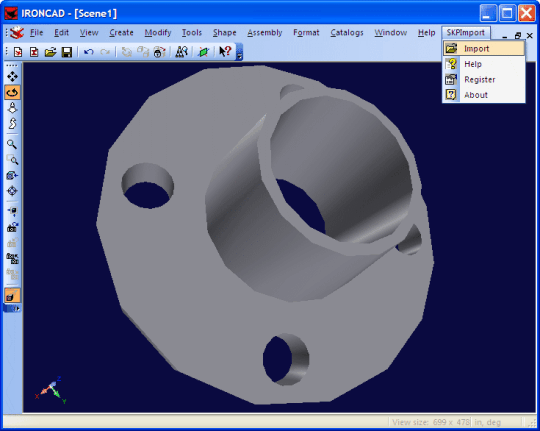Select the Dolly camera tool
Screen dimensions: 540x431
tap(12, 108)
